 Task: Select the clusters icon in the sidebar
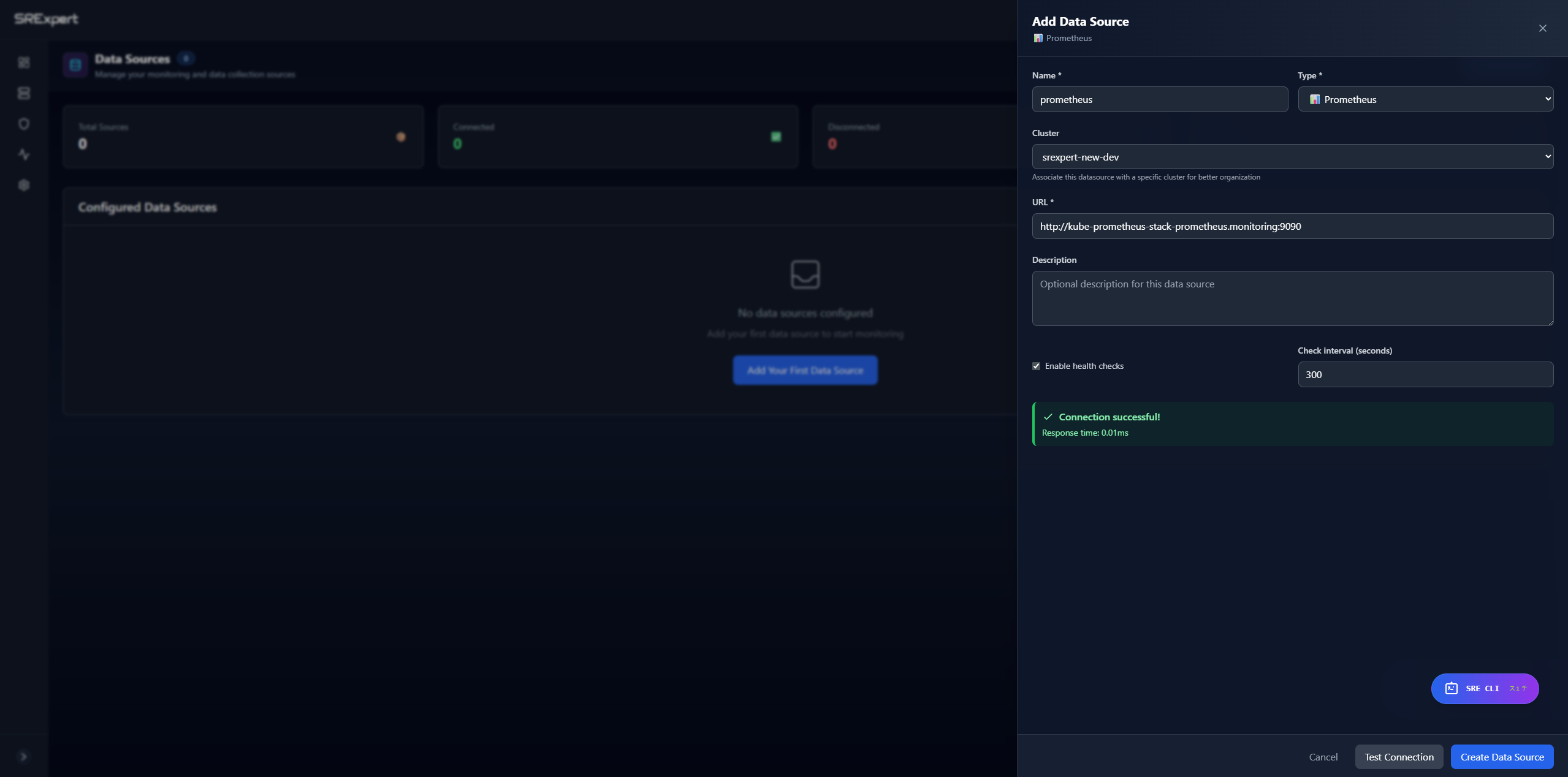tap(24, 93)
